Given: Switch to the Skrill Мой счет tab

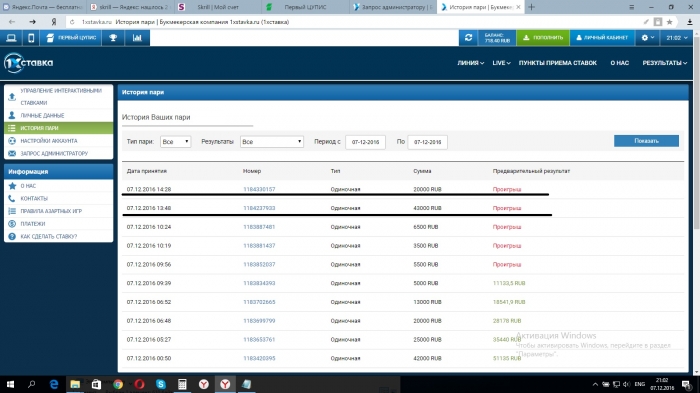Looking at the screenshot, I should pos(218,7).
